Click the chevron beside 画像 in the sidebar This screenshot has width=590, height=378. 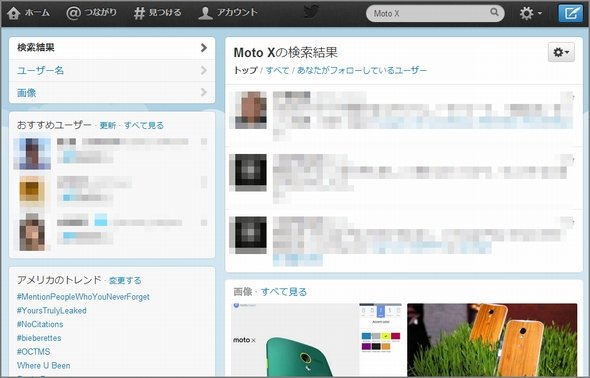[x=204, y=92]
